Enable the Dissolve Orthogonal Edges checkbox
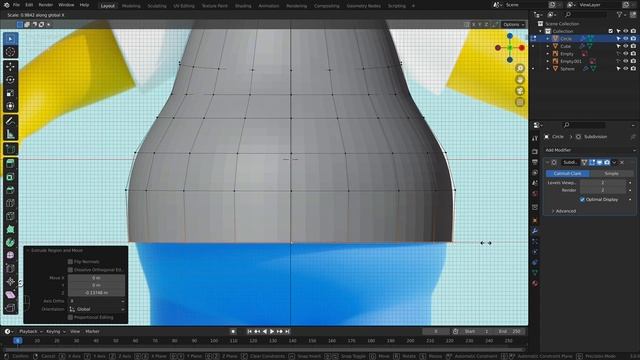 click(x=70, y=270)
